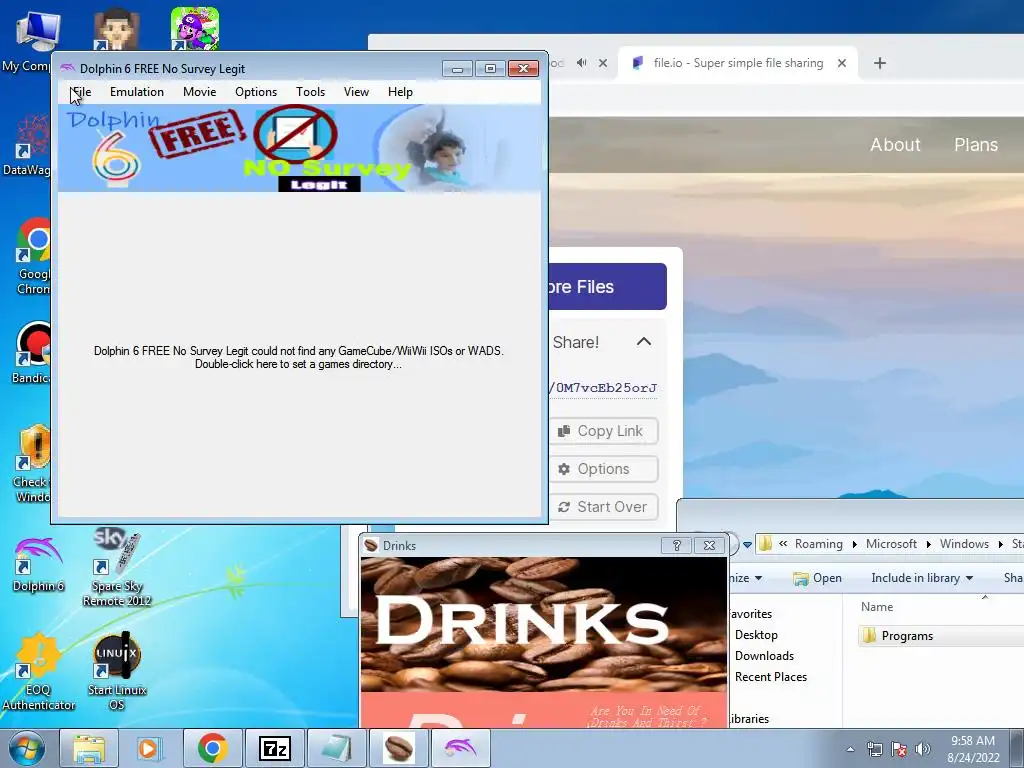Open the Movie menu in Dolphin
The height and width of the screenshot is (768, 1024).
[199, 92]
